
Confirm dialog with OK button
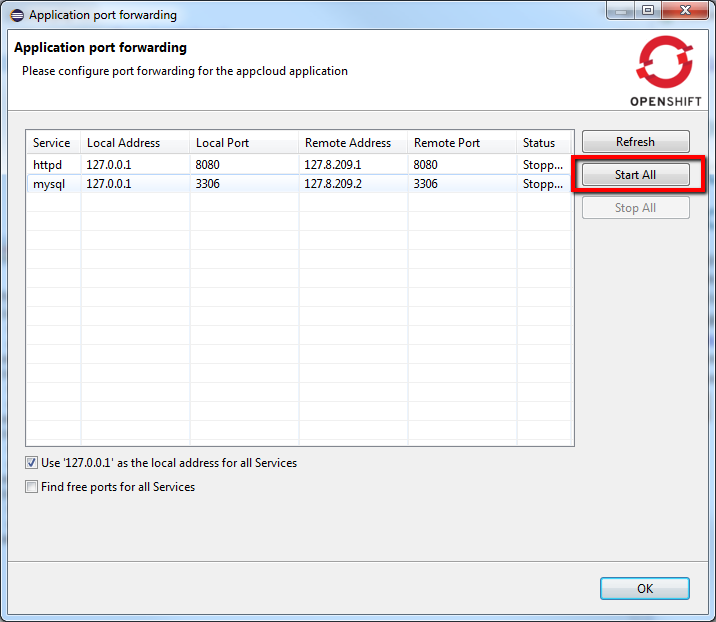click(644, 588)
